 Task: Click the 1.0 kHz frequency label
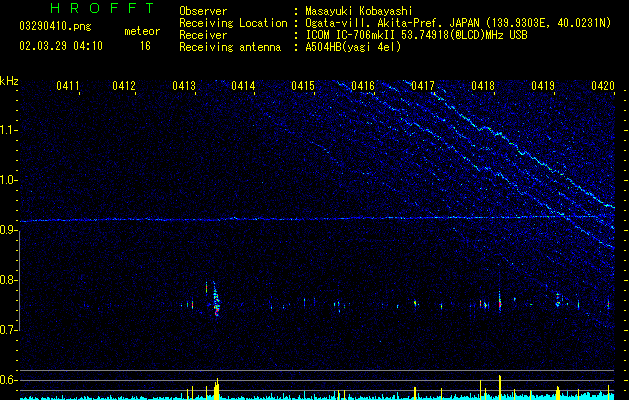point(8,180)
